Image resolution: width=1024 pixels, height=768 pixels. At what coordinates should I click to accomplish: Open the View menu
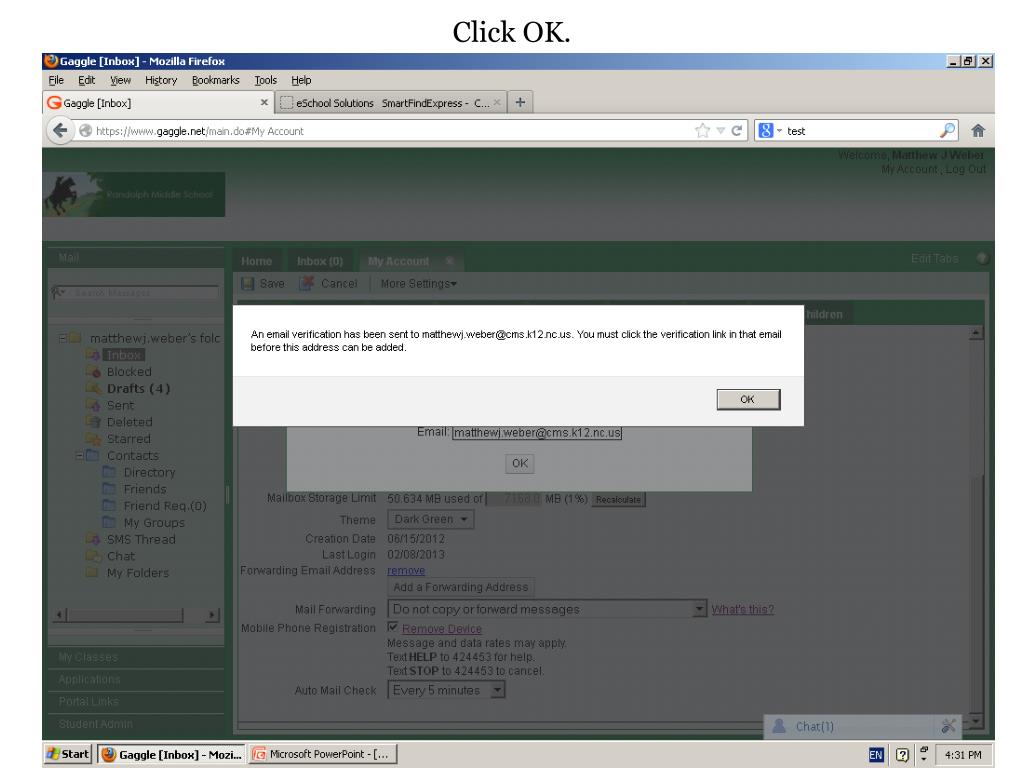[120, 80]
